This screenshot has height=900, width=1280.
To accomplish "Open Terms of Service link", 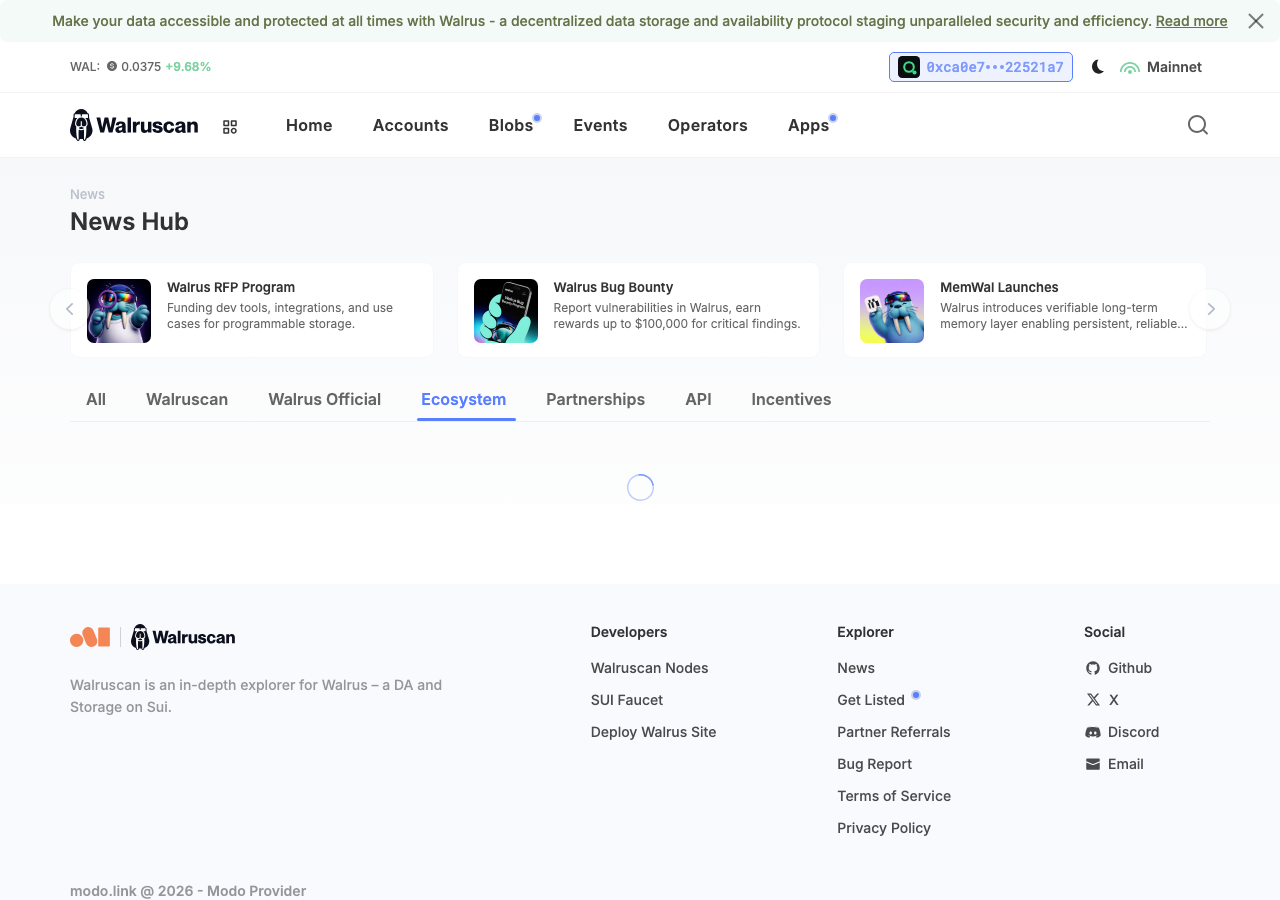I will point(894,796).
